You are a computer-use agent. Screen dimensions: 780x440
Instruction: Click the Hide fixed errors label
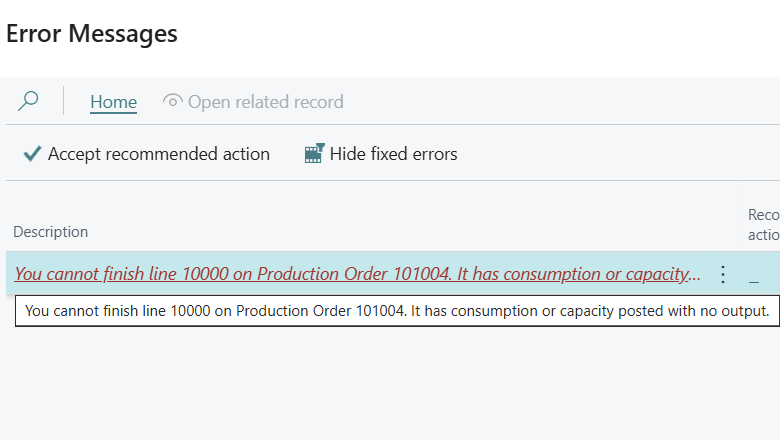tap(393, 154)
